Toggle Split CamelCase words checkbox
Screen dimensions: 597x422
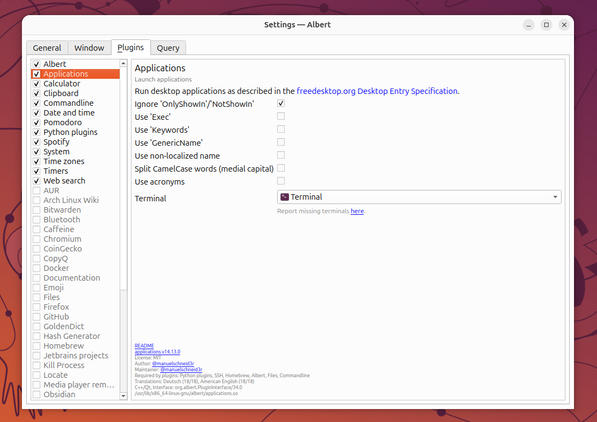tap(281, 168)
